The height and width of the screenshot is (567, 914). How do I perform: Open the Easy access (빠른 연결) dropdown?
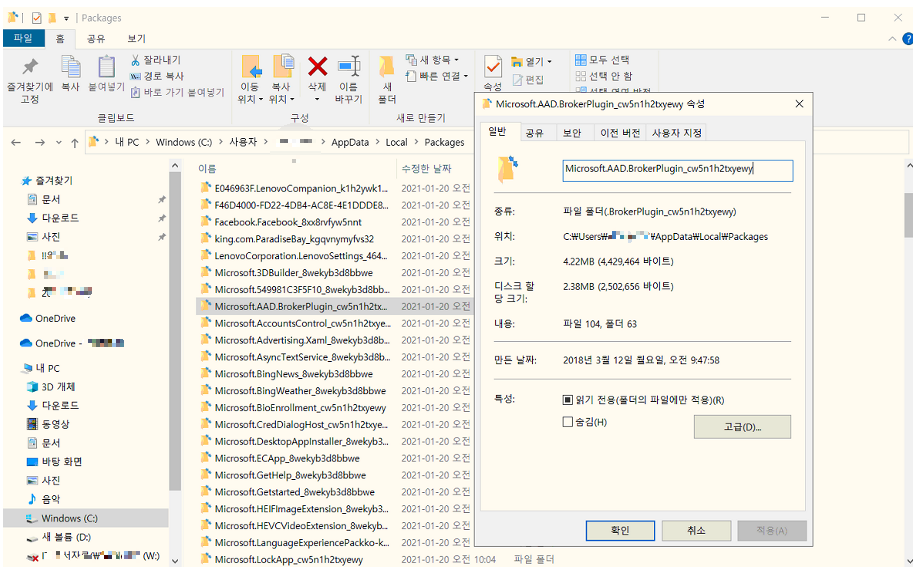(437, 76)
